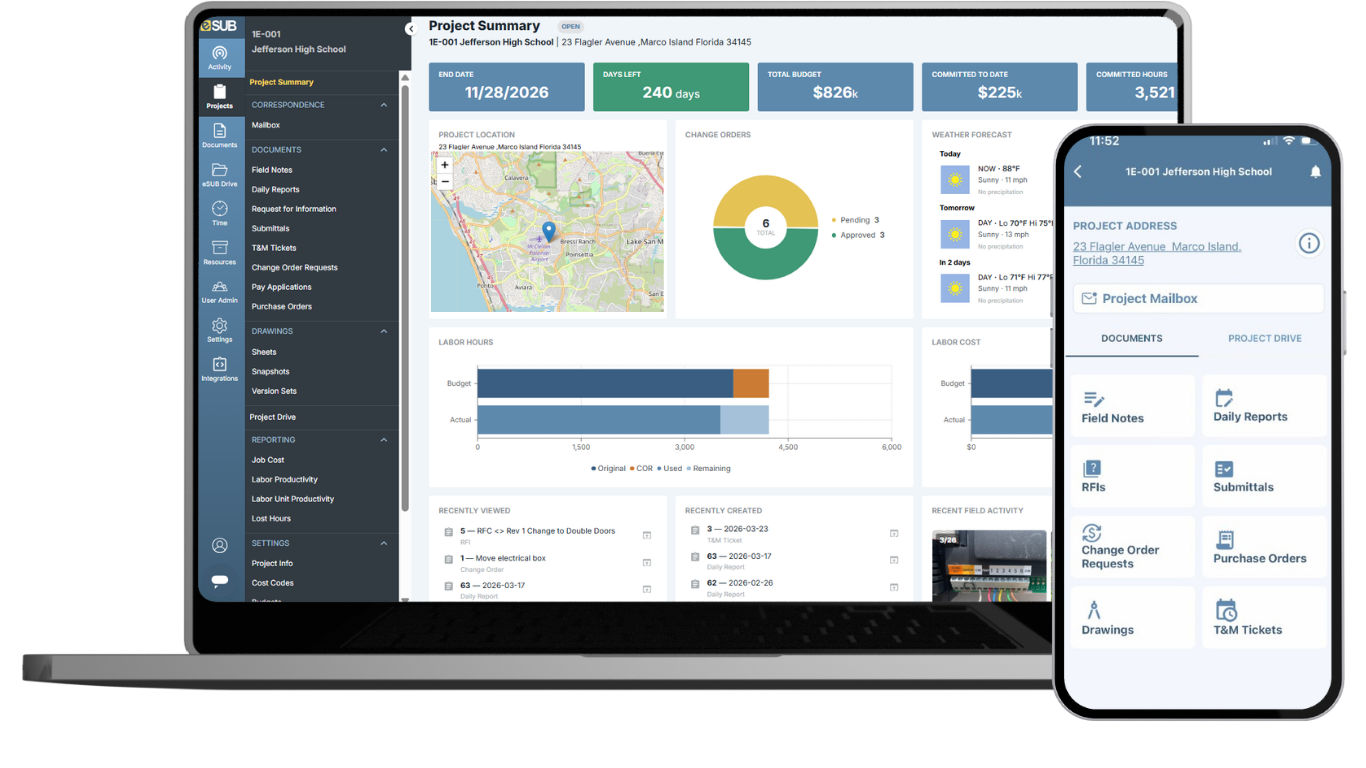
Task: Click the Marco Island project address link
Action: pyautogui.click(x=1156, y=252)
